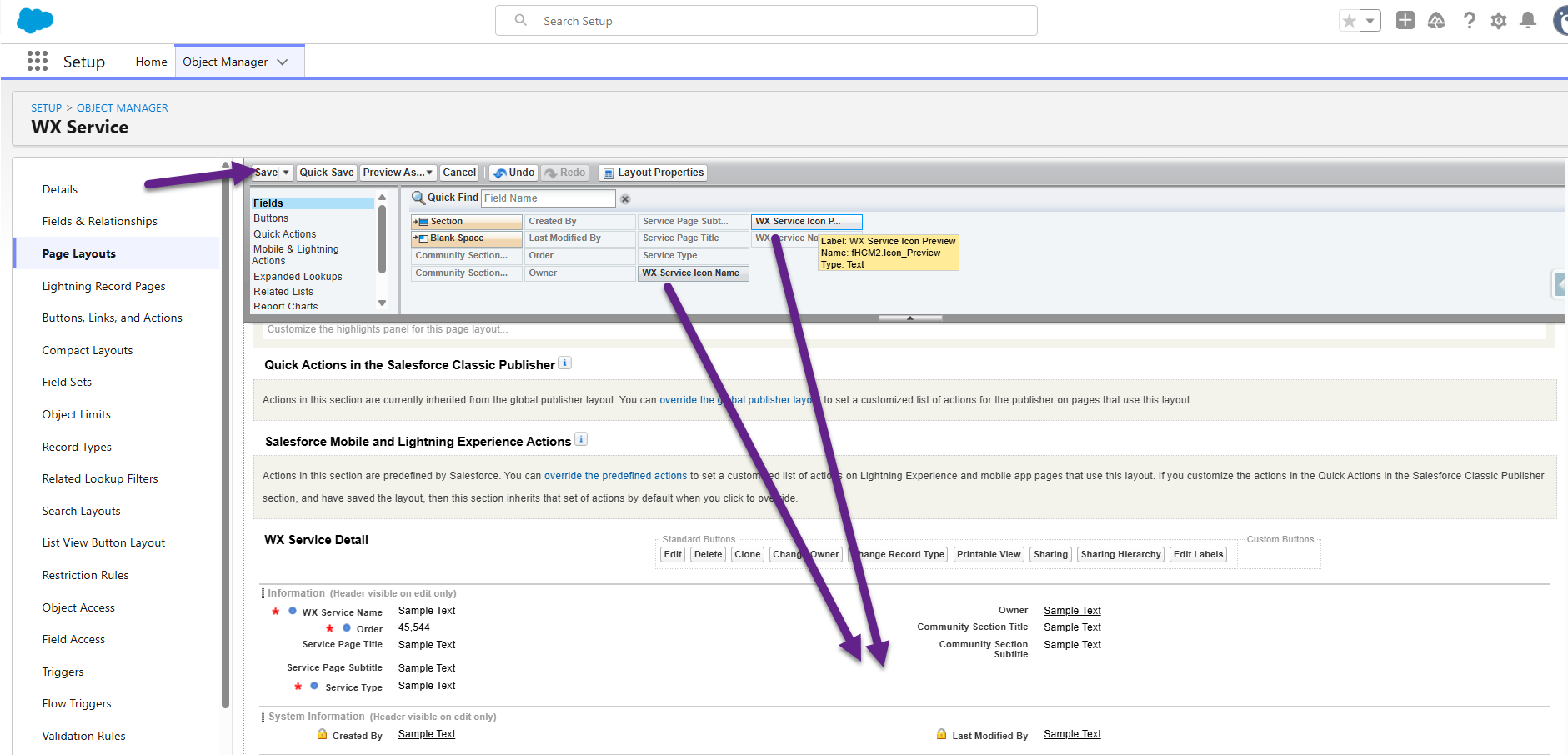Viewport: 1568px width, 755px height.
Task: Select Quick Actions palette category
Action: coord(285,234)
